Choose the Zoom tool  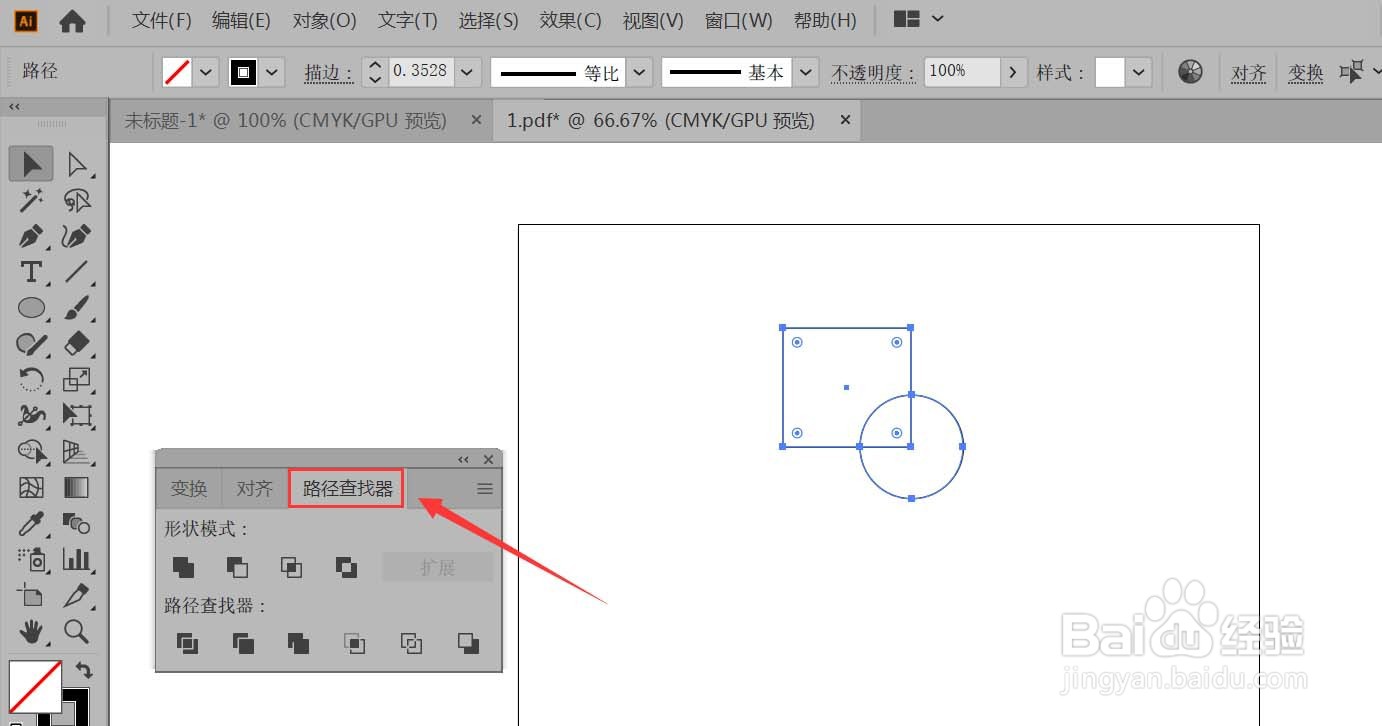pos(77,631)
